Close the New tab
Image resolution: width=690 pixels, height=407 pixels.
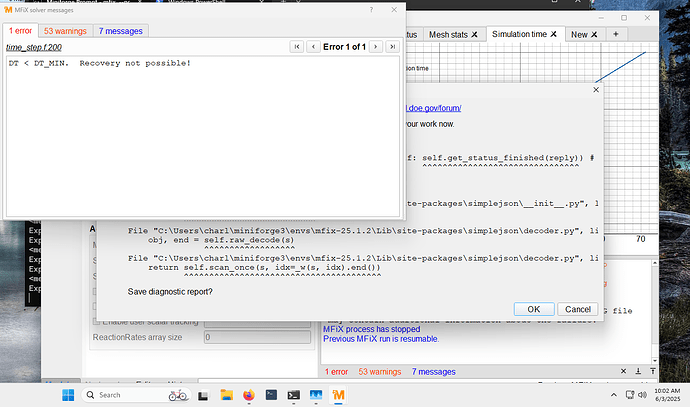click(x=594, y=34)
